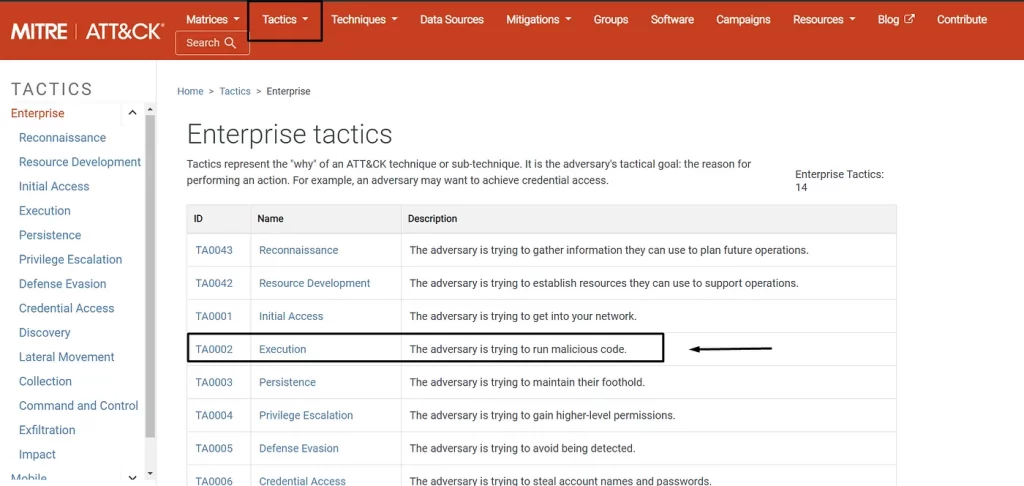This screenshot has height=486, width=1024.
Task: Open the TA0005 ID link
Action: (x=214, y=448)
